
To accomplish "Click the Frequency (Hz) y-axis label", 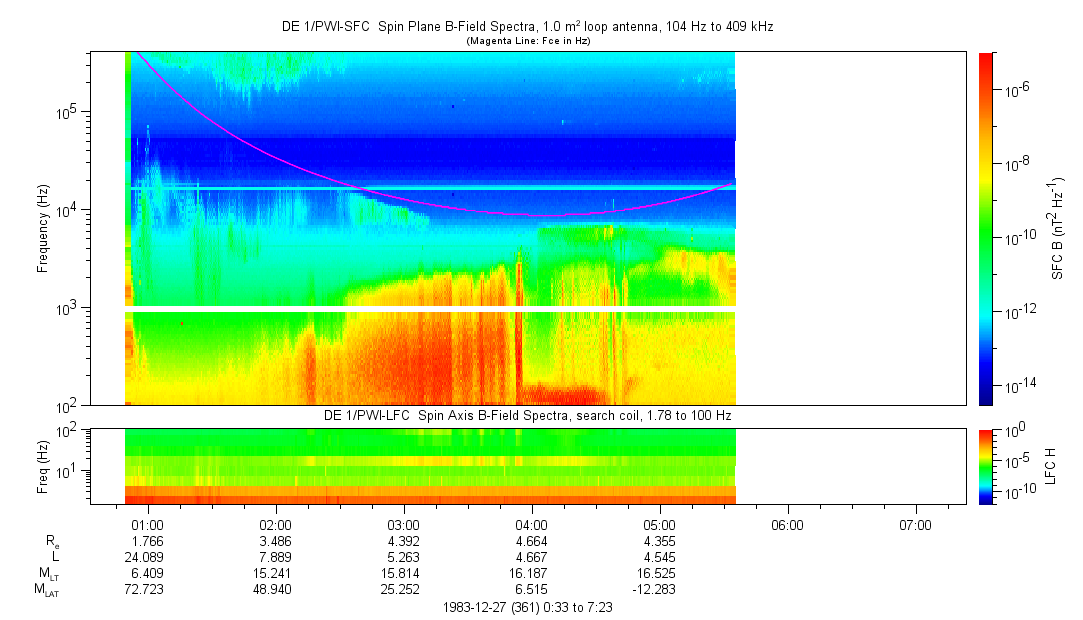I will click(43, 228).
